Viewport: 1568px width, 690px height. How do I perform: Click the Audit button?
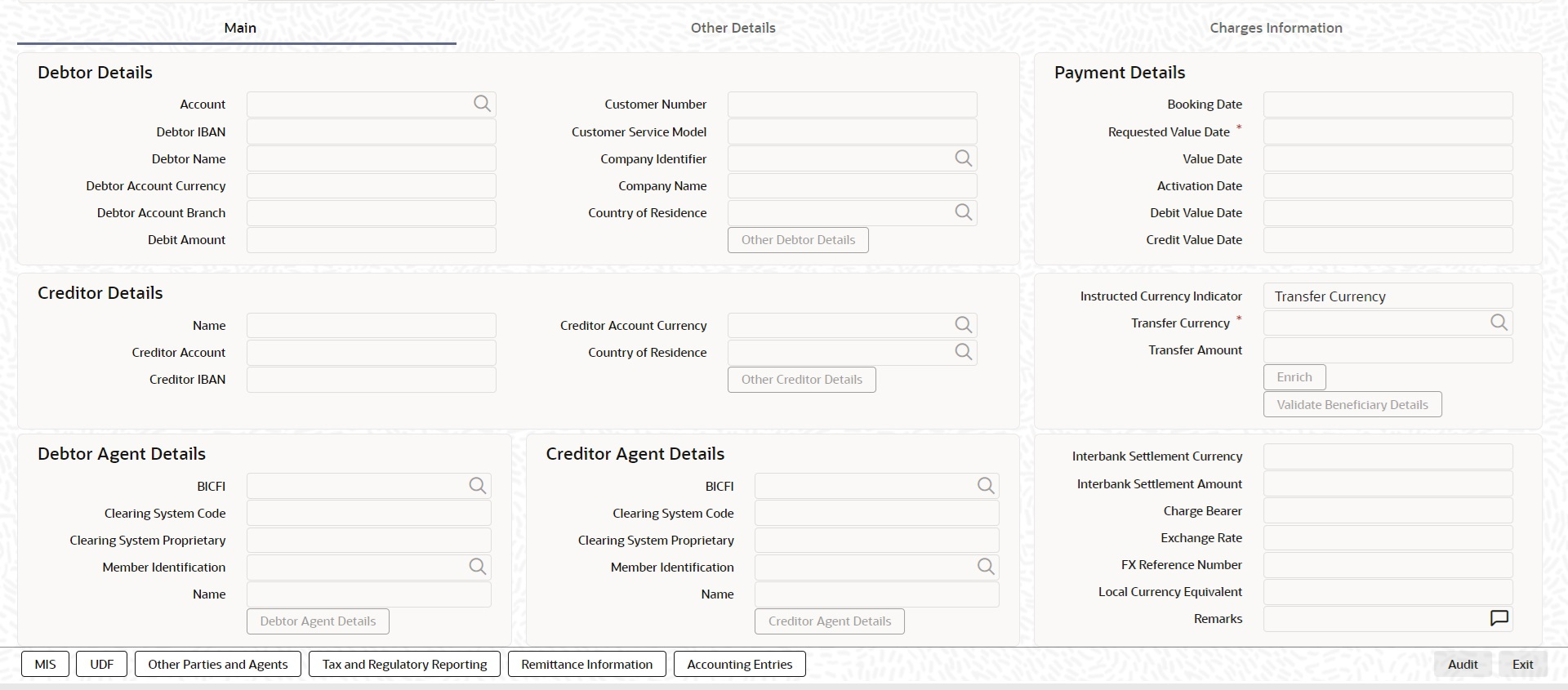(x=1463, y=665)
